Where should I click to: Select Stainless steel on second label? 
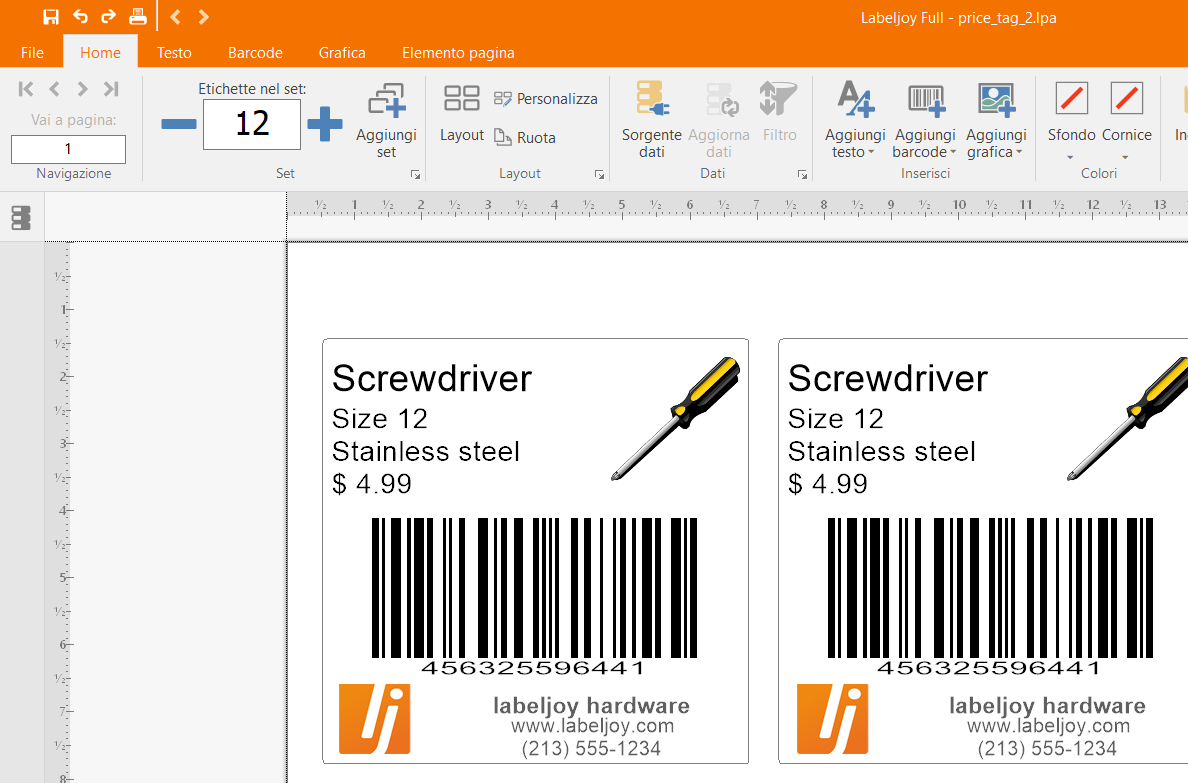pyautogui.click(x=882, y=452)
